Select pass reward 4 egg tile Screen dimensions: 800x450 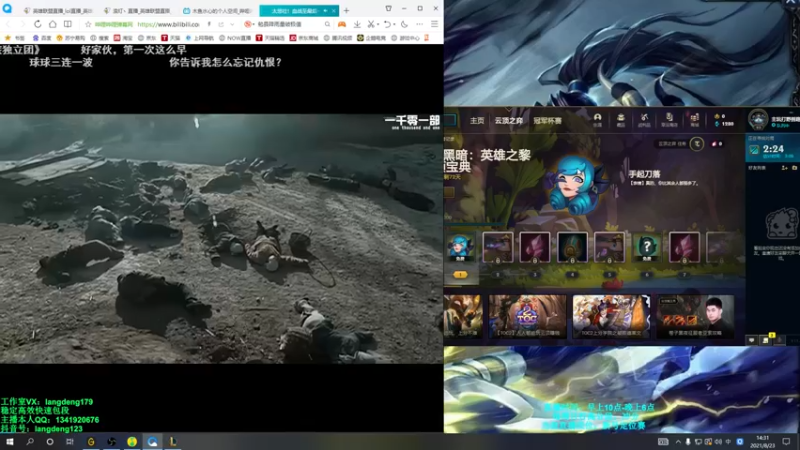572,247
